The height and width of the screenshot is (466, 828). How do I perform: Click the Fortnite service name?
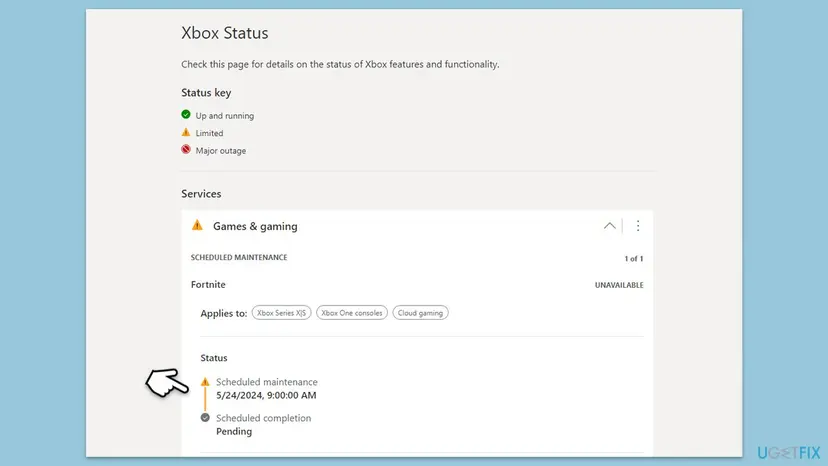point(208,284)
